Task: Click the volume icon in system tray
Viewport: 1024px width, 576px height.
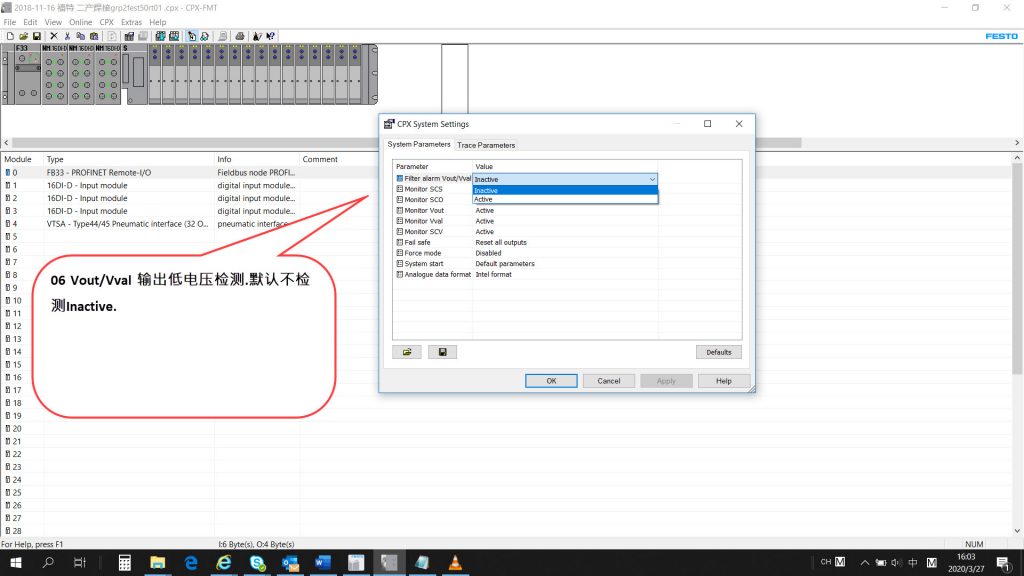Action: (896, 562)
